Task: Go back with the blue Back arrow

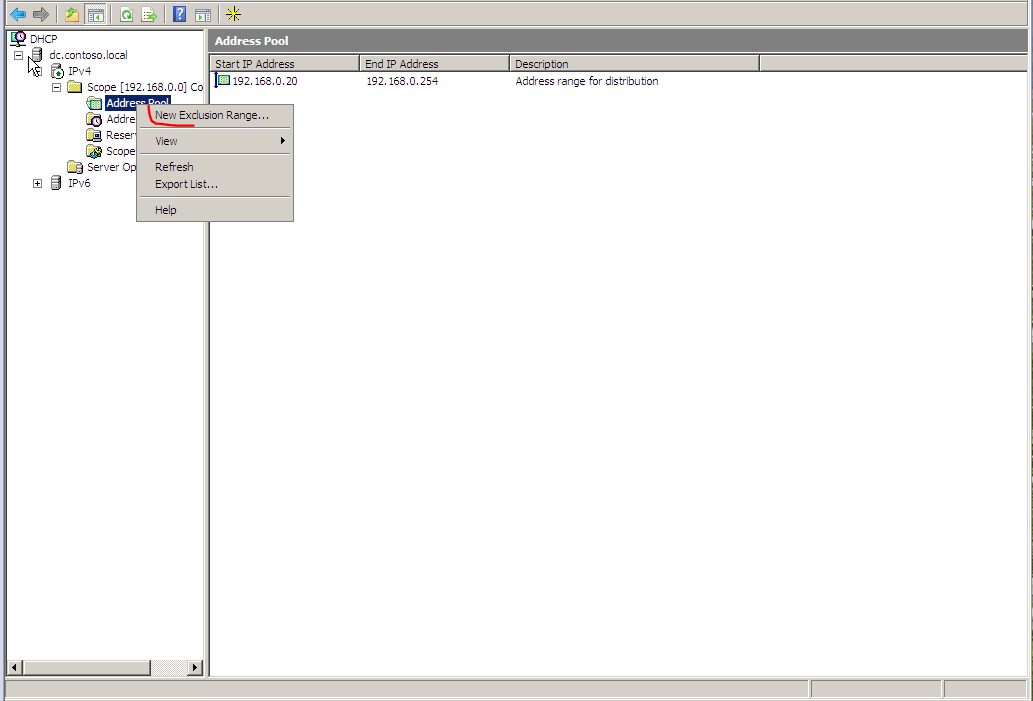Action: [18, 14]
